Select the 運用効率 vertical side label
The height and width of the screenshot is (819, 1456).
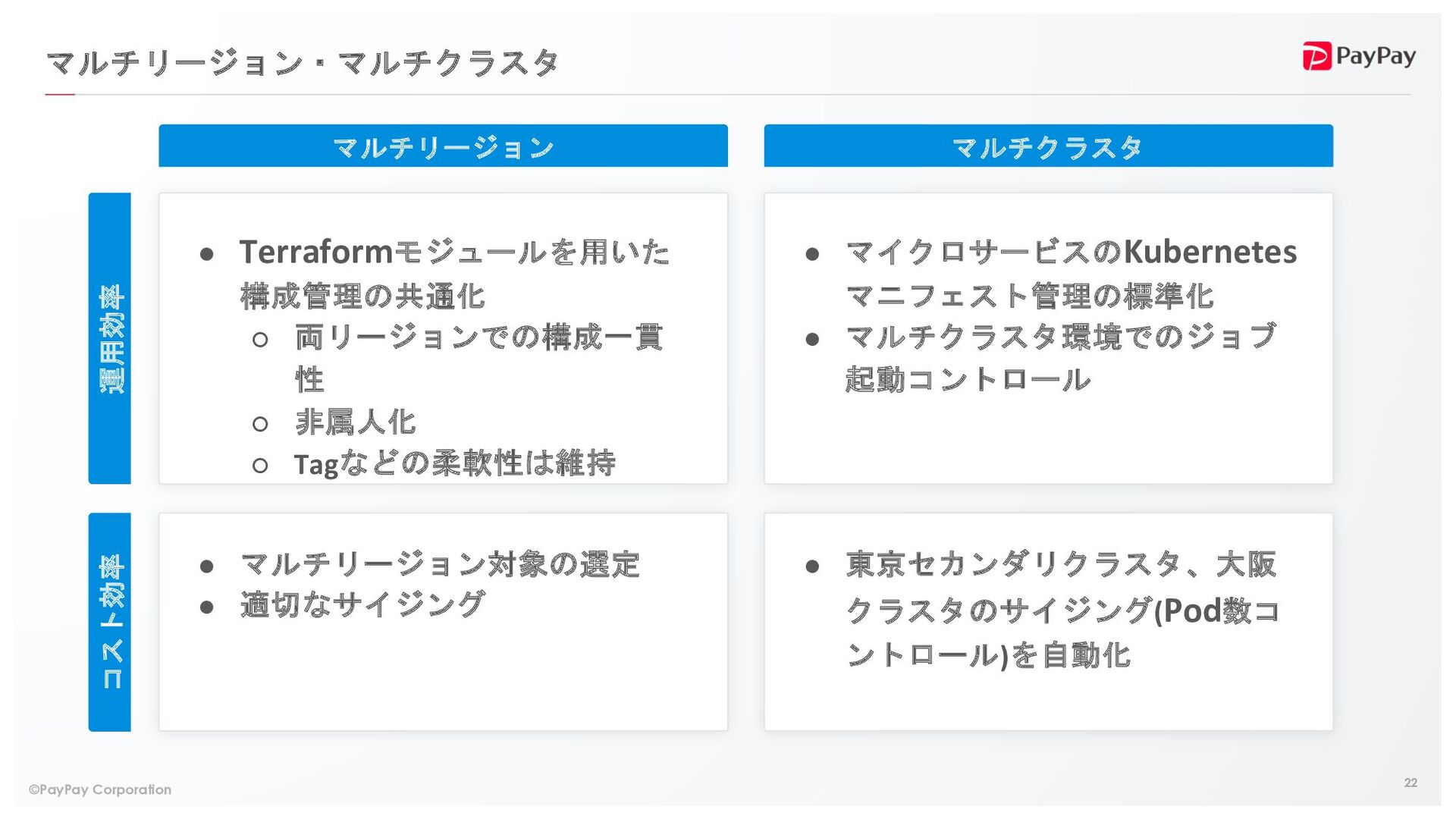pos(110,338)
